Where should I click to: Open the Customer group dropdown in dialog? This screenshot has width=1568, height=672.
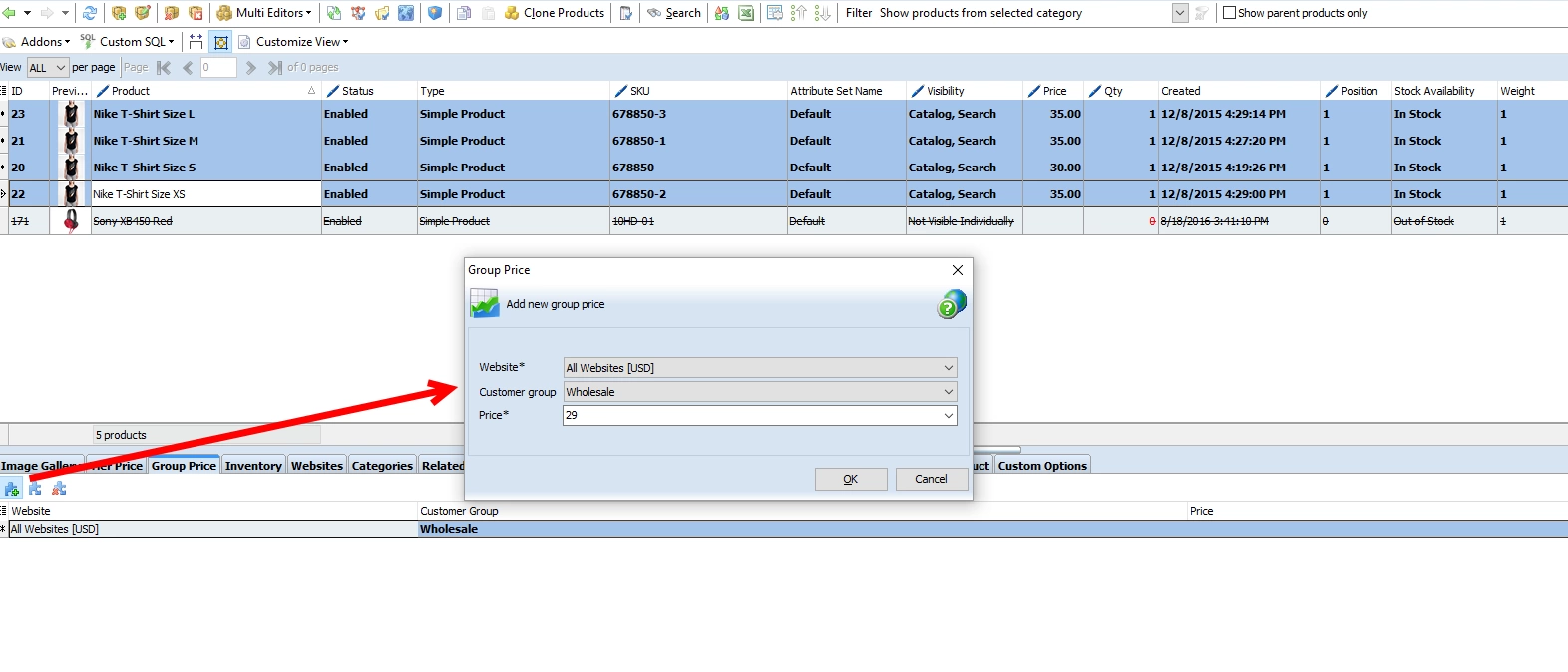tap(759, 392)
